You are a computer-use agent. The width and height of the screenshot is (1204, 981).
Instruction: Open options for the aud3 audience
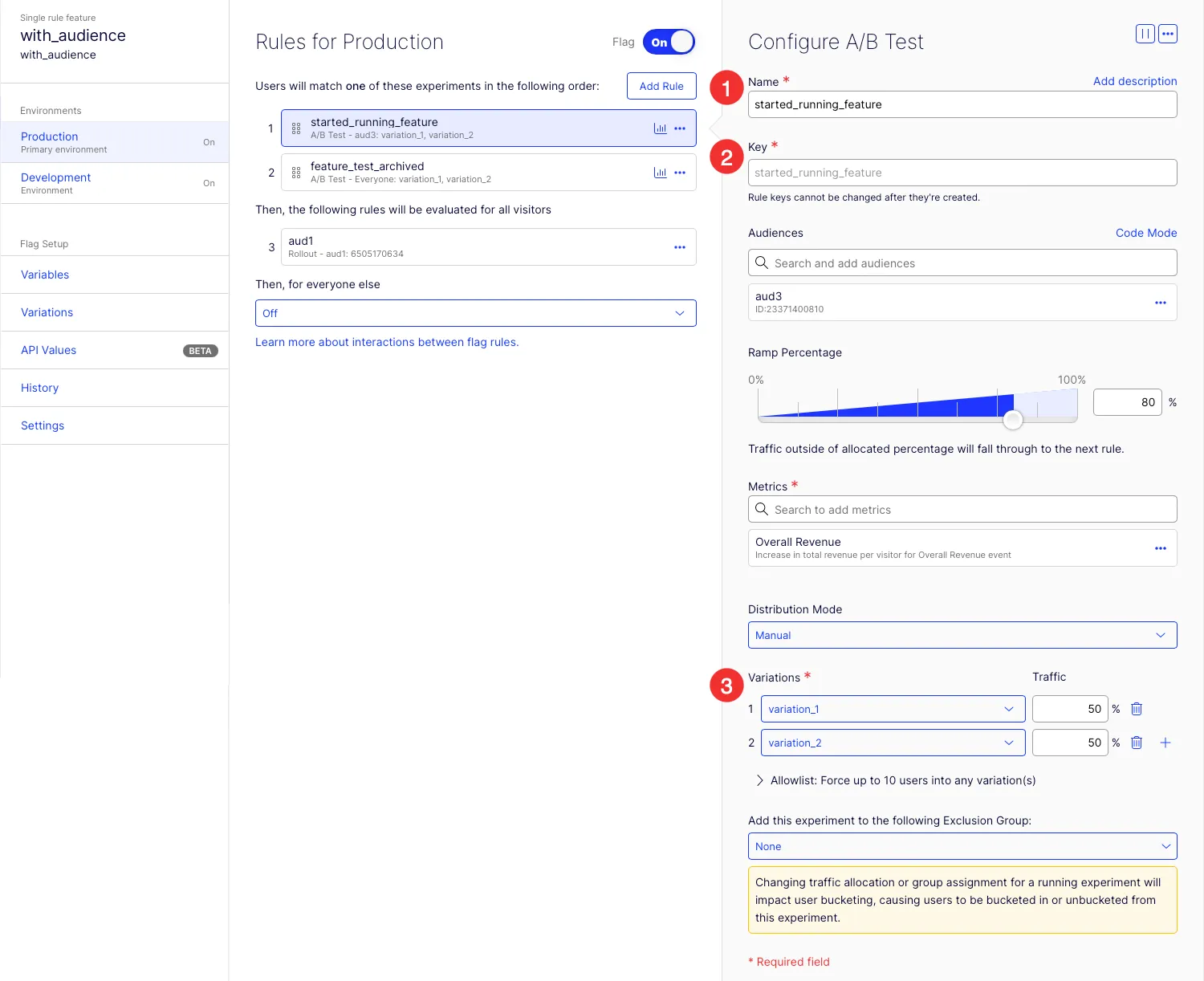pyautogui.click(x=1161, y=303)
